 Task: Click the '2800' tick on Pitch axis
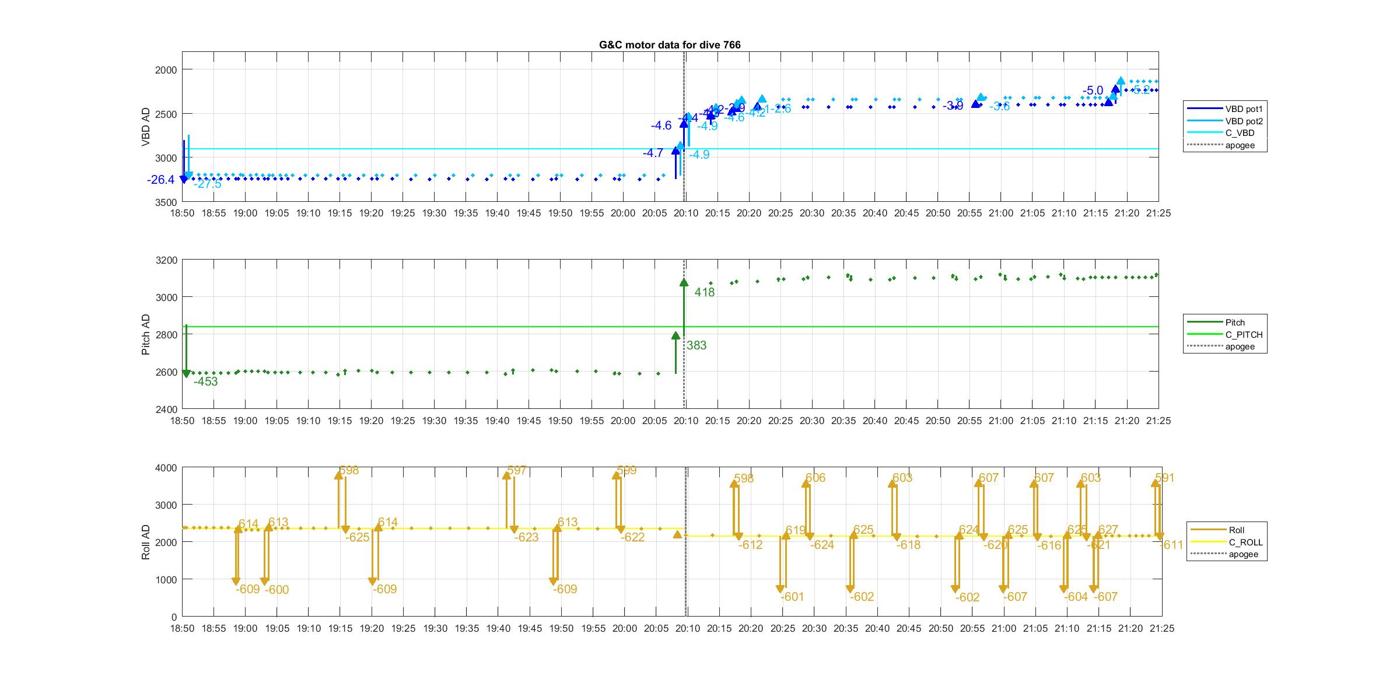(x=166, y=335)
